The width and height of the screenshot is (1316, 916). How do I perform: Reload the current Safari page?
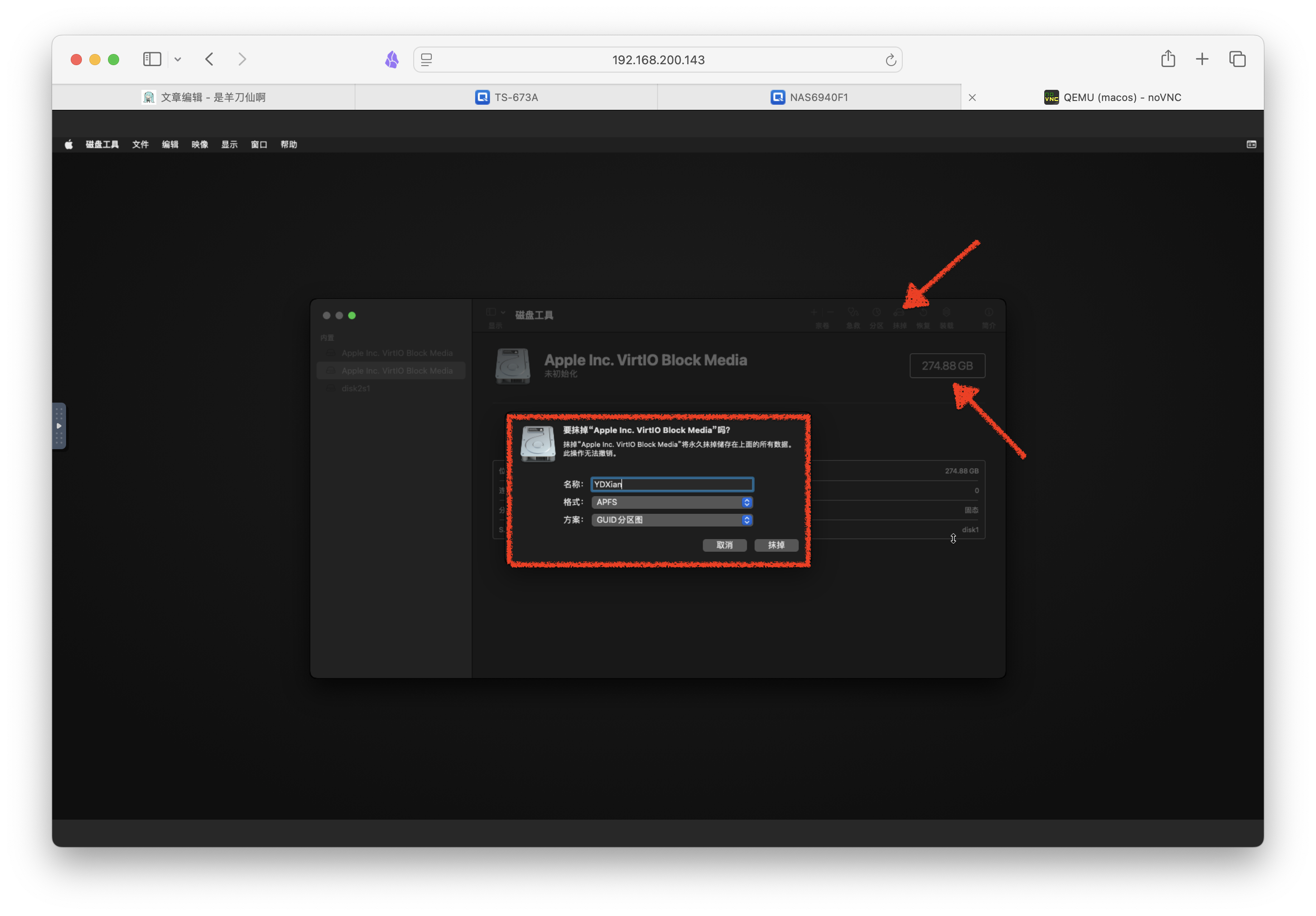(x=890, y=60)
